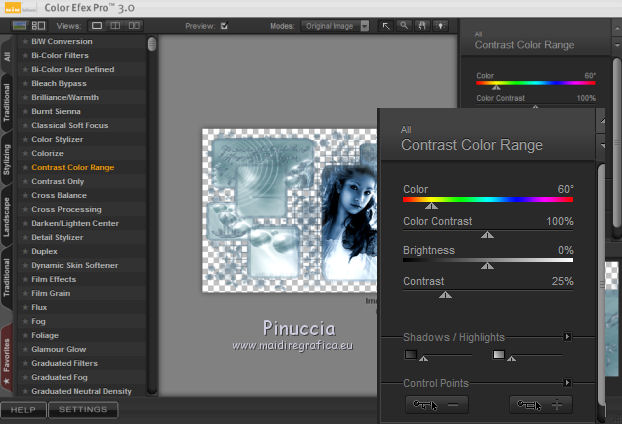This screenshot has width=622, height=424.
Task: Click the filter list grid layout icon
Action: [38, 26]
